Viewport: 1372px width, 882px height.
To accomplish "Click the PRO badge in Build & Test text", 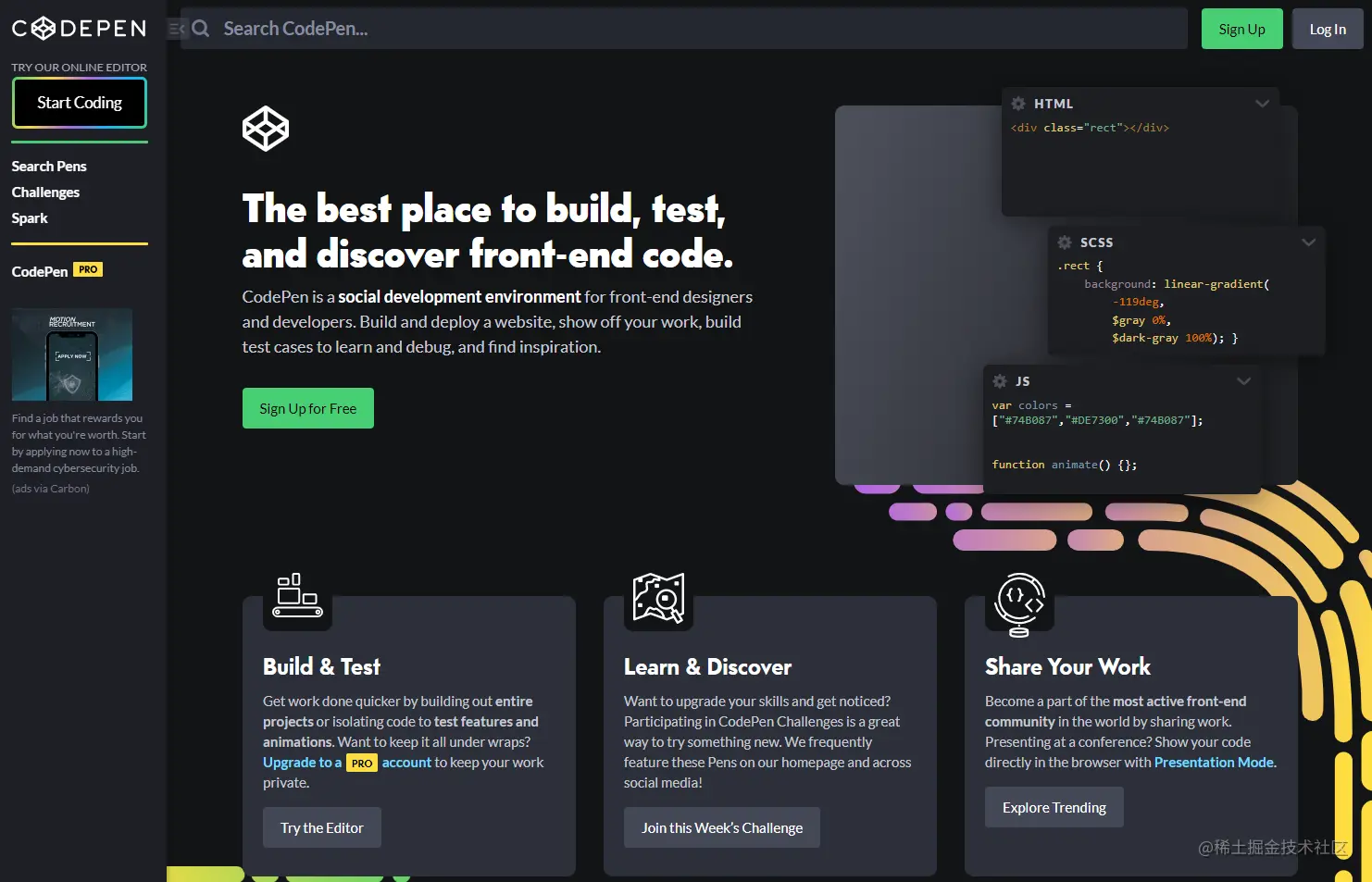I will click(362, 764).
